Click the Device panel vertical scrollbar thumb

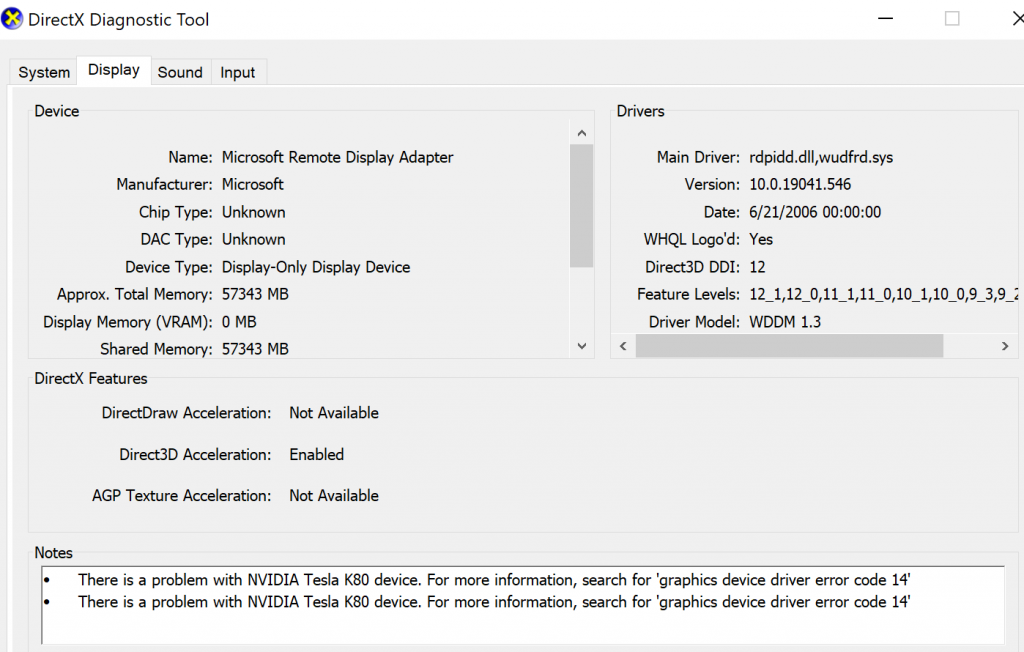(x=581, y=206)
